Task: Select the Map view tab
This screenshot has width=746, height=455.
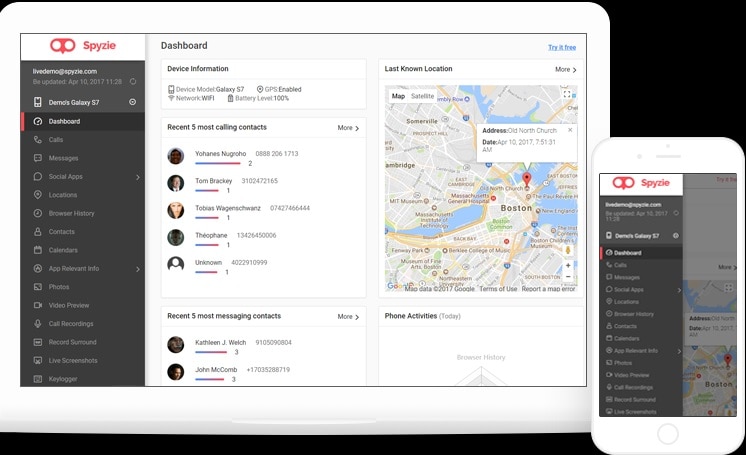Action: (398, 96)
